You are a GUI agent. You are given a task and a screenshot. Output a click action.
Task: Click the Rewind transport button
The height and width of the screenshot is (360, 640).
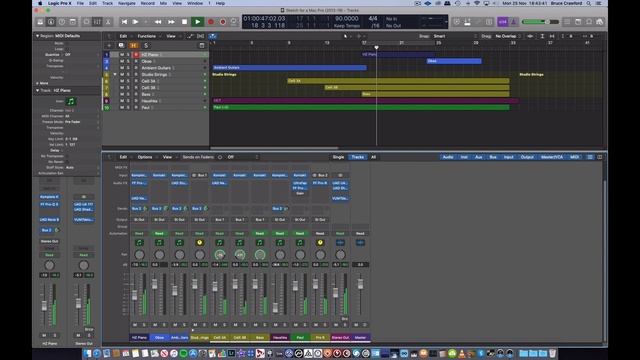158,22
